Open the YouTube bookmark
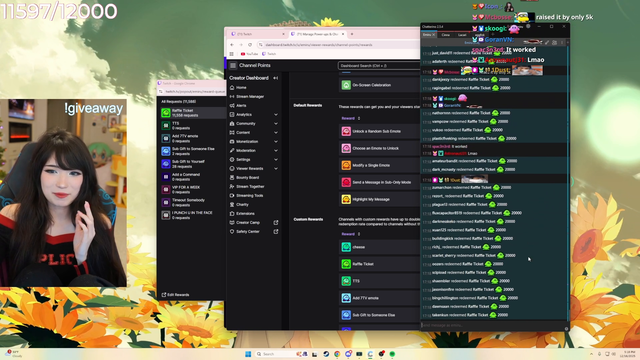 [249, 54]
